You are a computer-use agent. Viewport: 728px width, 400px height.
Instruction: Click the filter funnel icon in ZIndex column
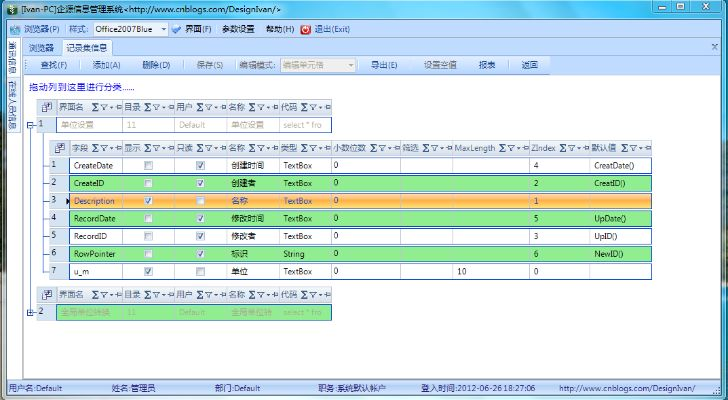[571, 147]
